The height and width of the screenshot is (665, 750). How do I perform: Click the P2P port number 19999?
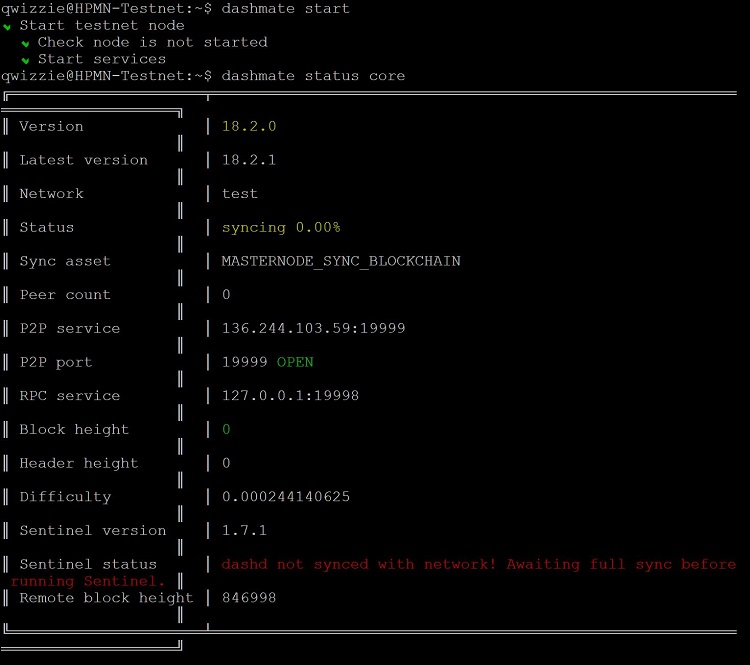(x=244, y=362)
